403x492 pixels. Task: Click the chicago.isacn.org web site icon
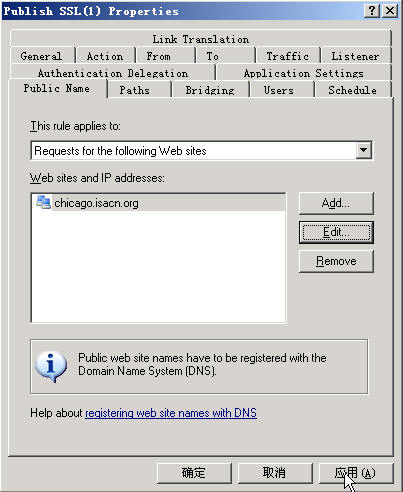click(43, 202)
